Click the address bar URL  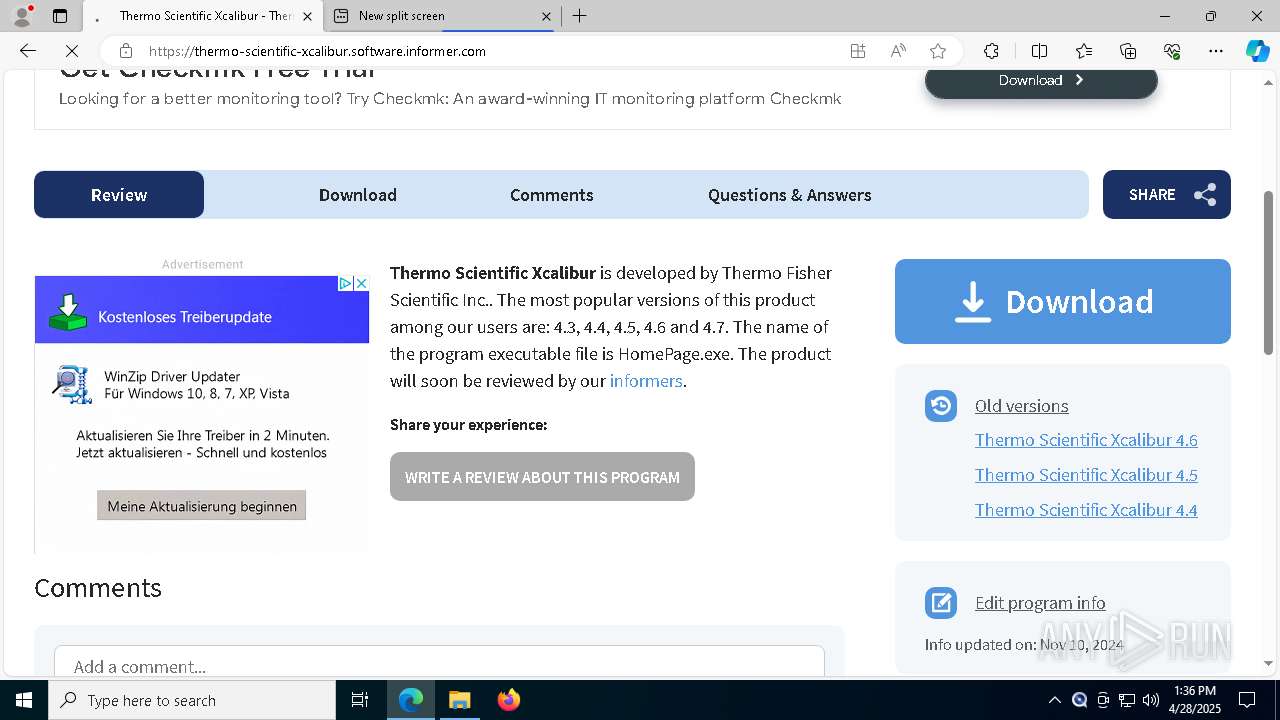tap(317, 51)
